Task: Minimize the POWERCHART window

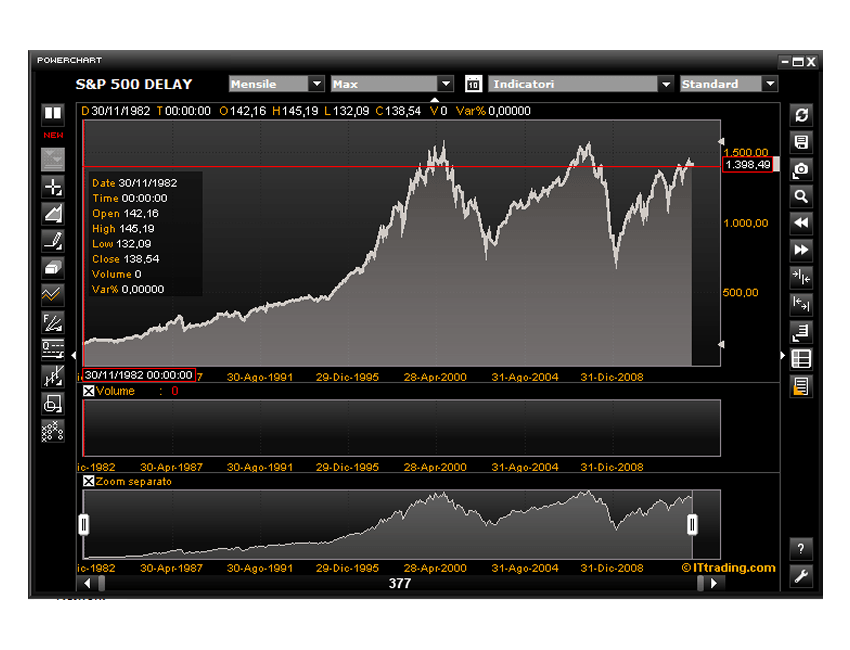Action: (785, 62)
